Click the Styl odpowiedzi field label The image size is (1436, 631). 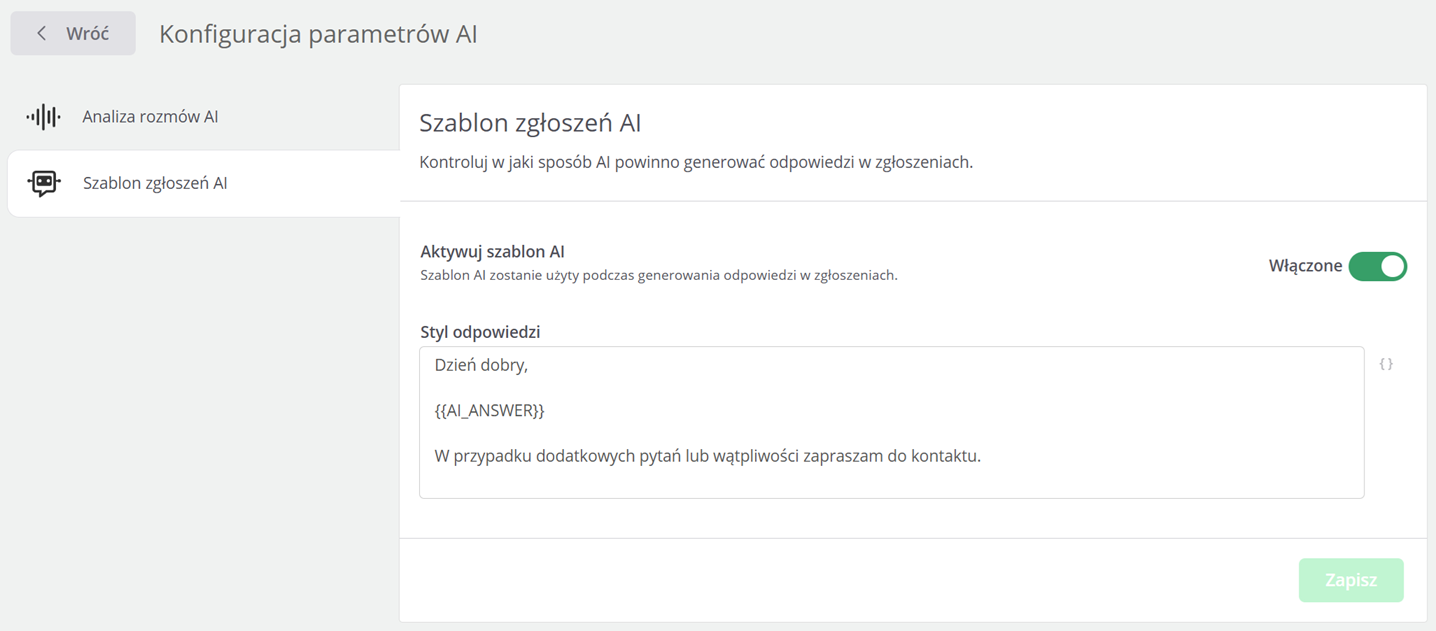(480, 332)
